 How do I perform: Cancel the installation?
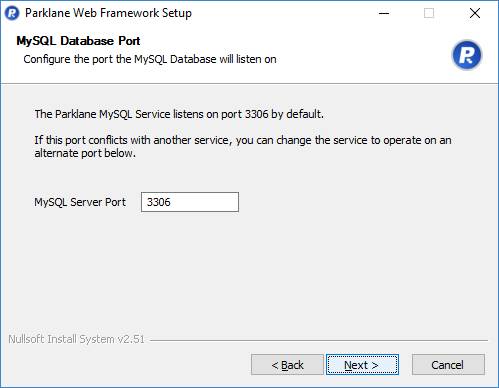tap(448, 365)
